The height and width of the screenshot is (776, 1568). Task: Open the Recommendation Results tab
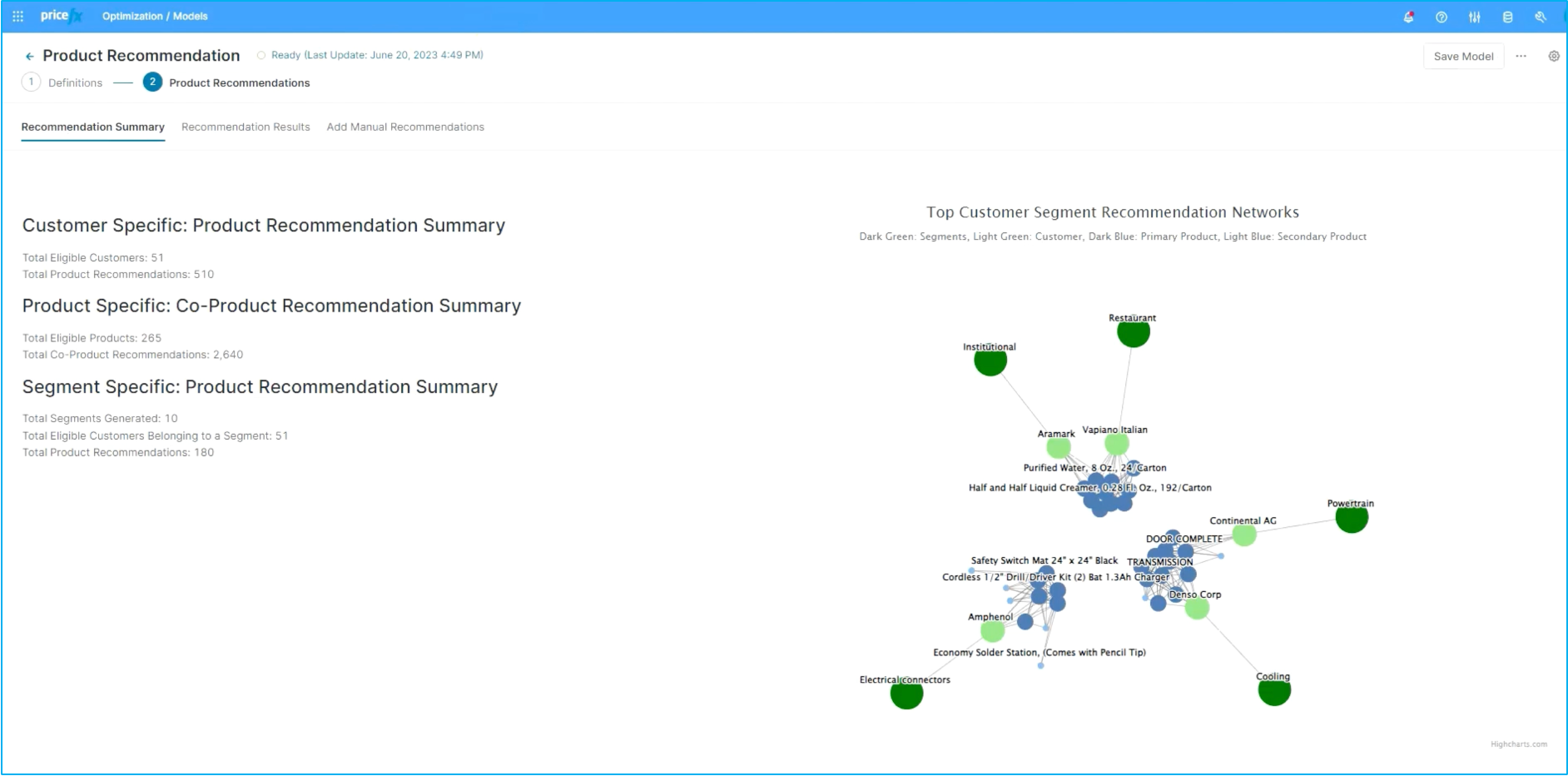click(246, 127)
